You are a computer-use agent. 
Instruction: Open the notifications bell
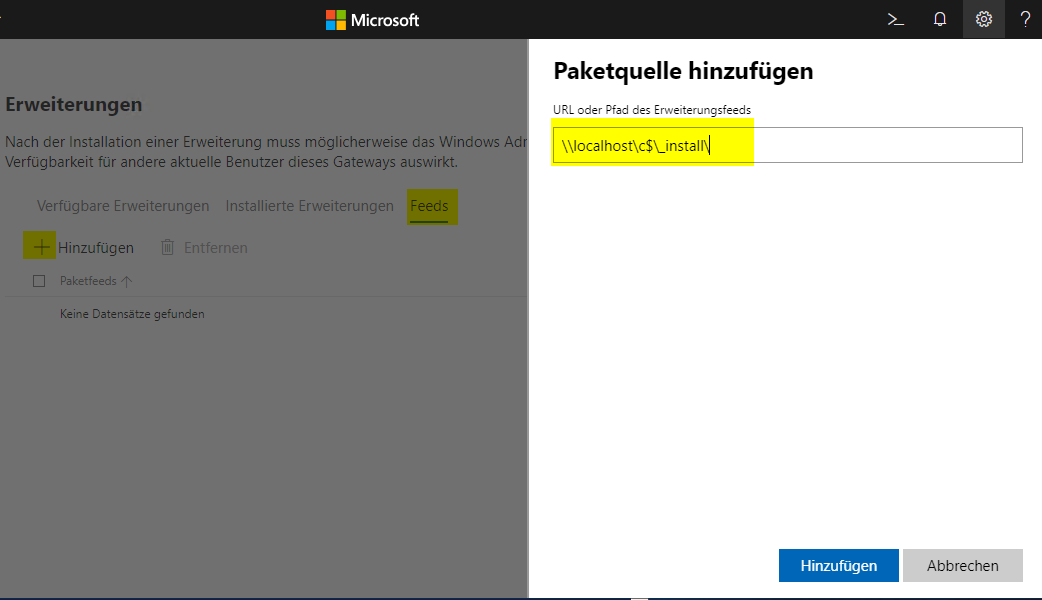tap(940, 19)
